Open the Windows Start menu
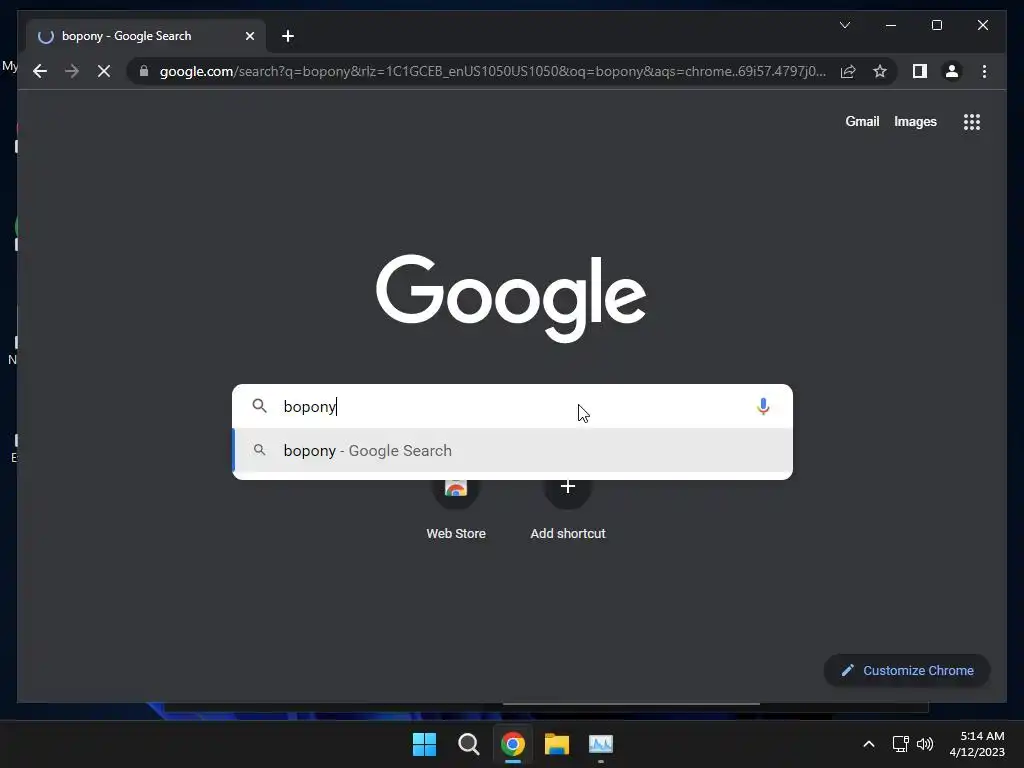 (x=424, y=744)
